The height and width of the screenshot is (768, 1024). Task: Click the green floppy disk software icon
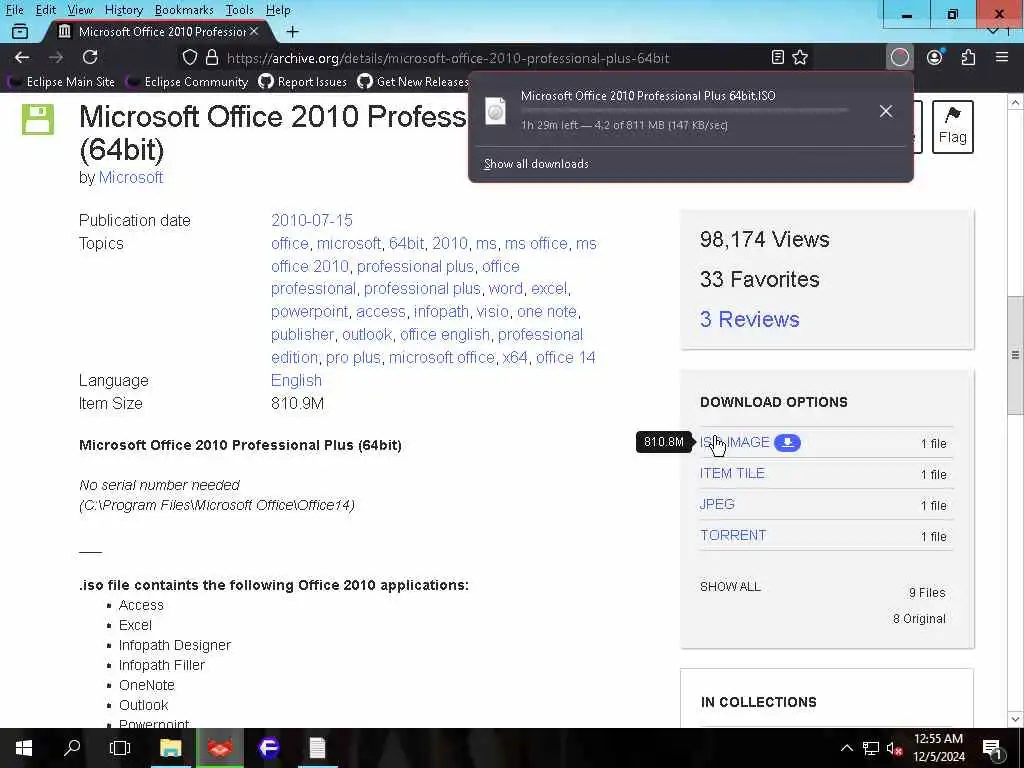[38, 119]
